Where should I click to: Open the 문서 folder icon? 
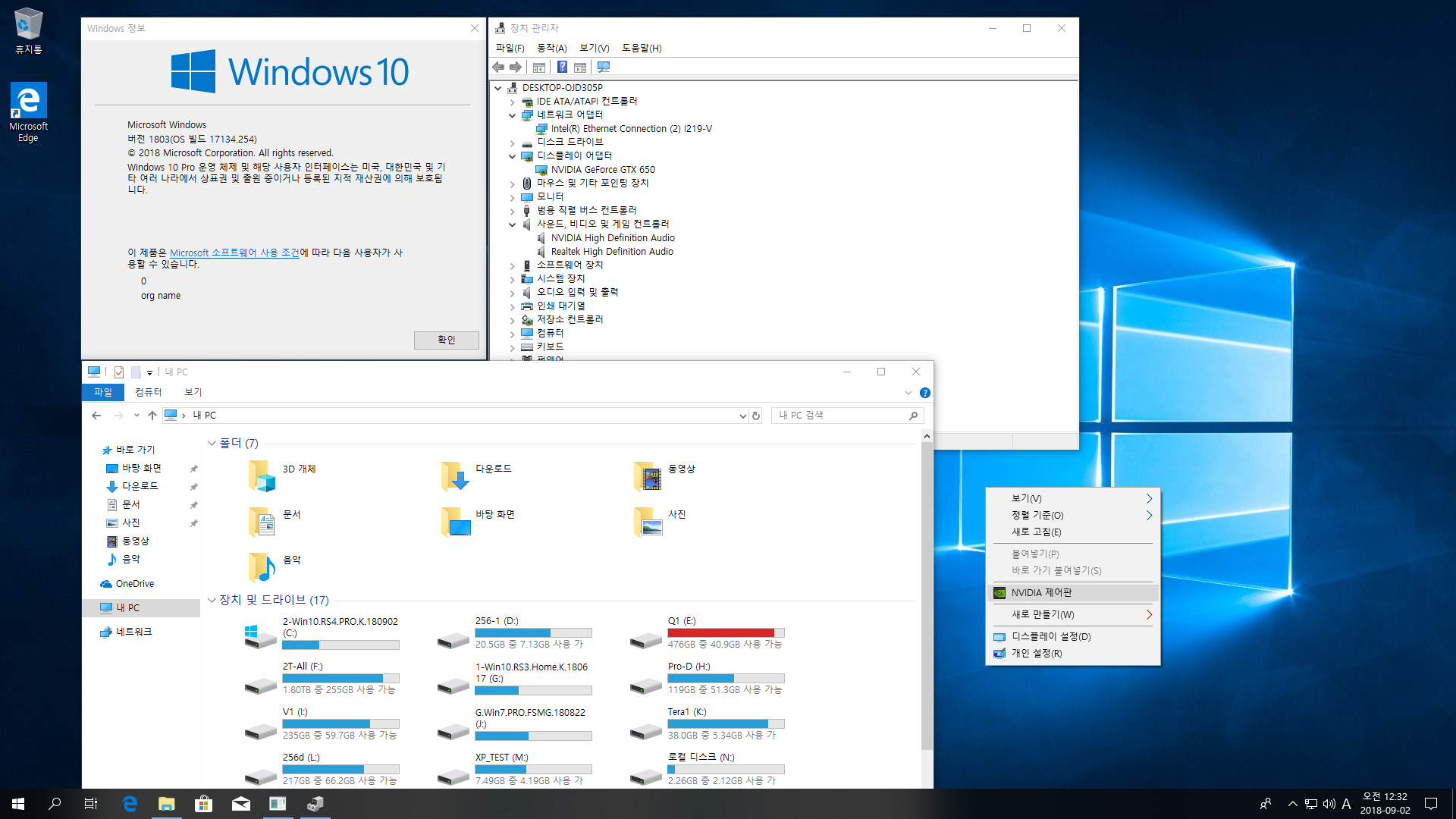click(262, 521)
